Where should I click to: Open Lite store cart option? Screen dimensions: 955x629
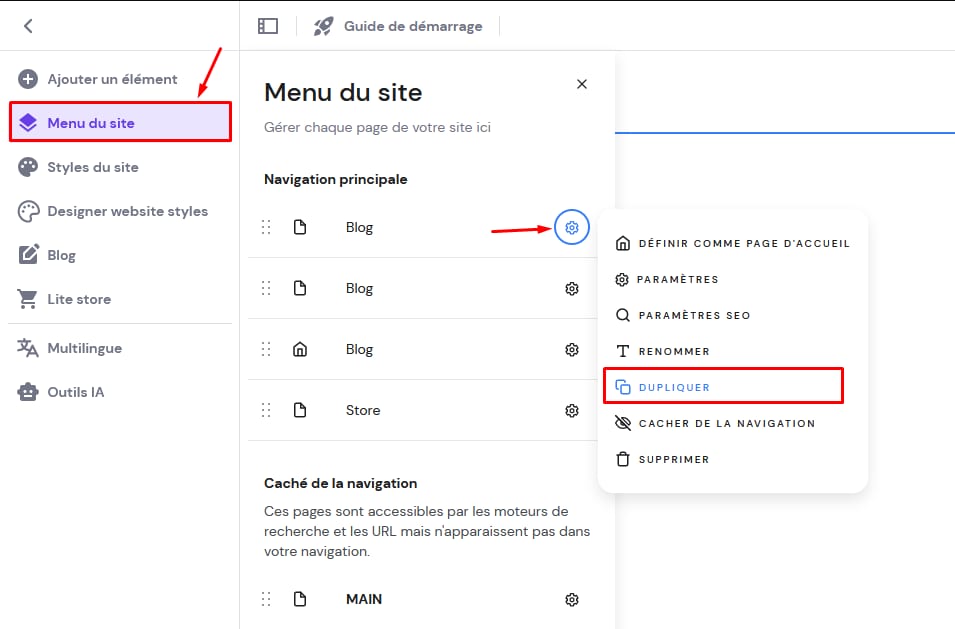(x=78, y=299)
